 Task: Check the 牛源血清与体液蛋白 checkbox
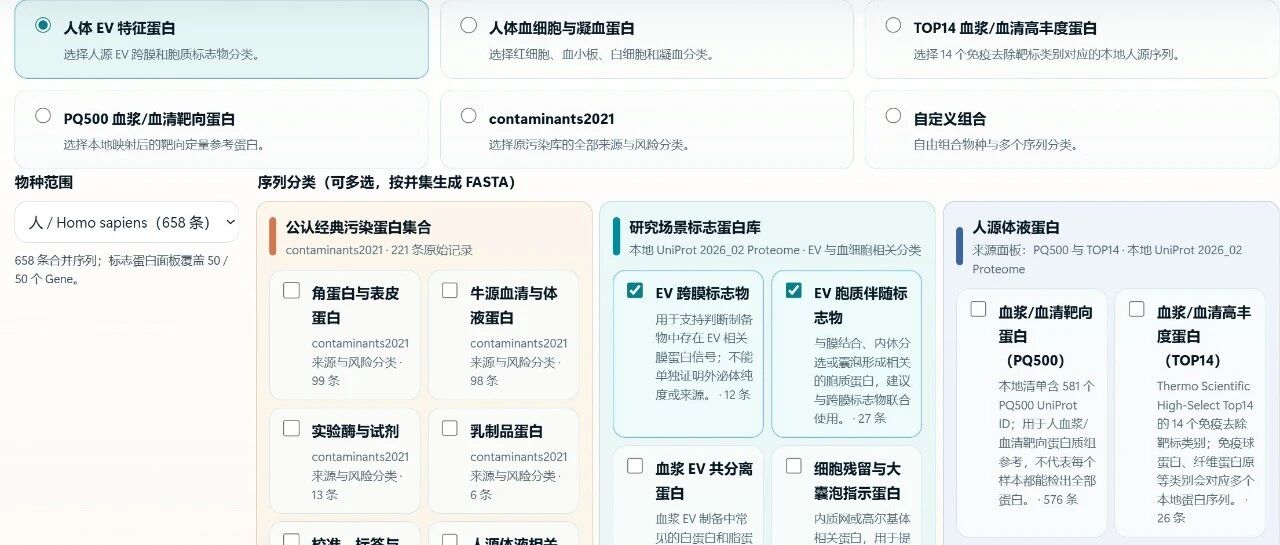click(450, 291)
